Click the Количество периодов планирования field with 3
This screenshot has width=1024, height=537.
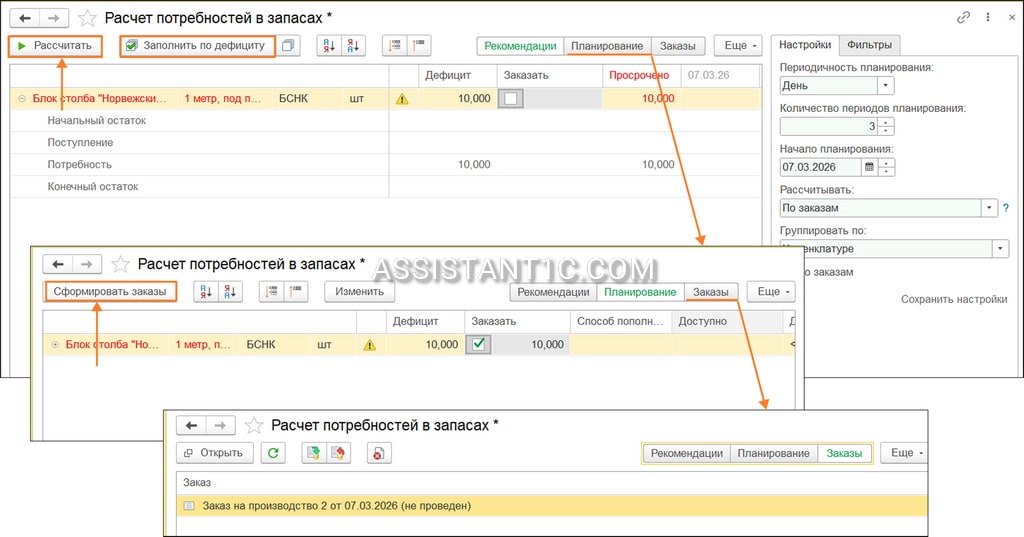pyautogui.click(x=829, y=126)
